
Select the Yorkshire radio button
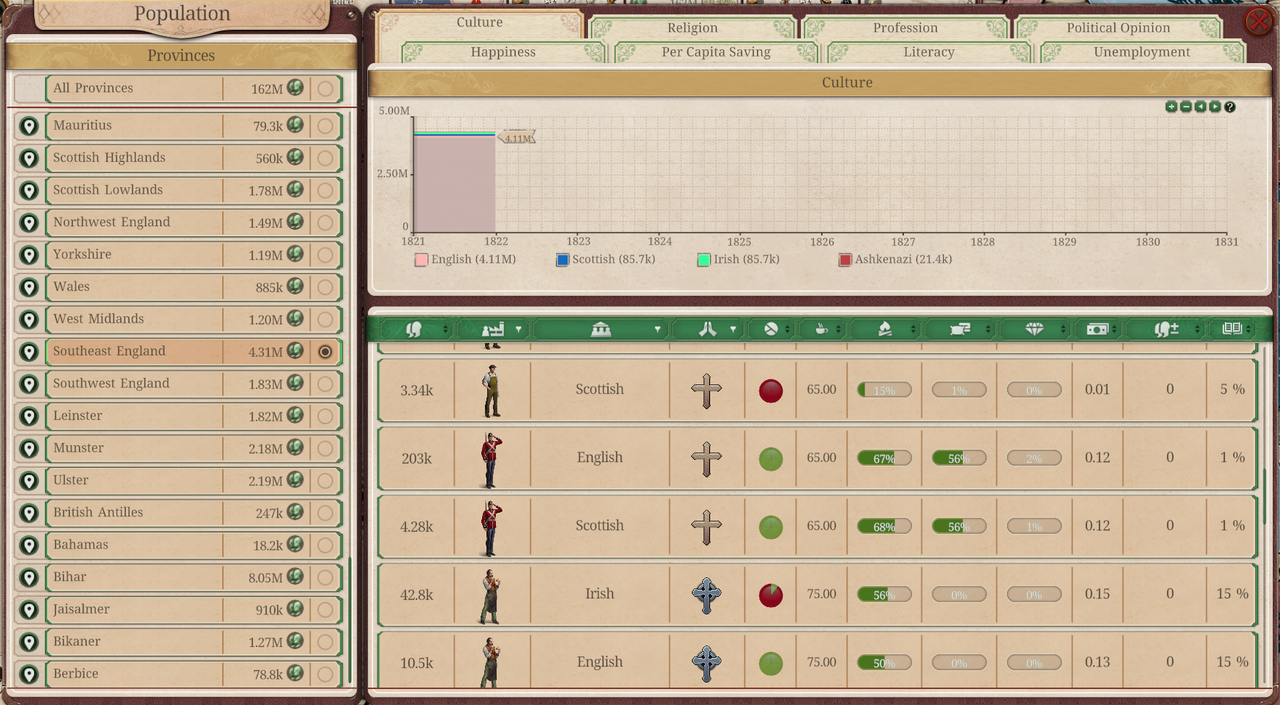pos(325,255)
